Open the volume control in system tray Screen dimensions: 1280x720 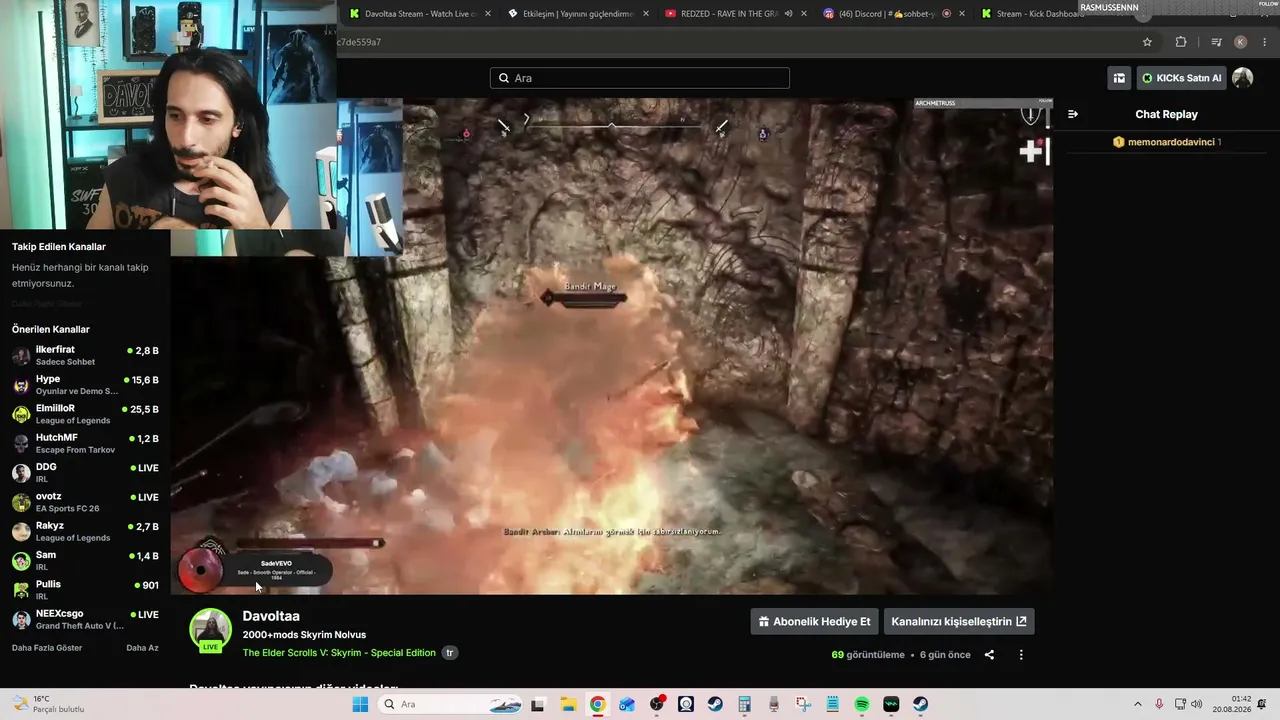(1197, 704)
